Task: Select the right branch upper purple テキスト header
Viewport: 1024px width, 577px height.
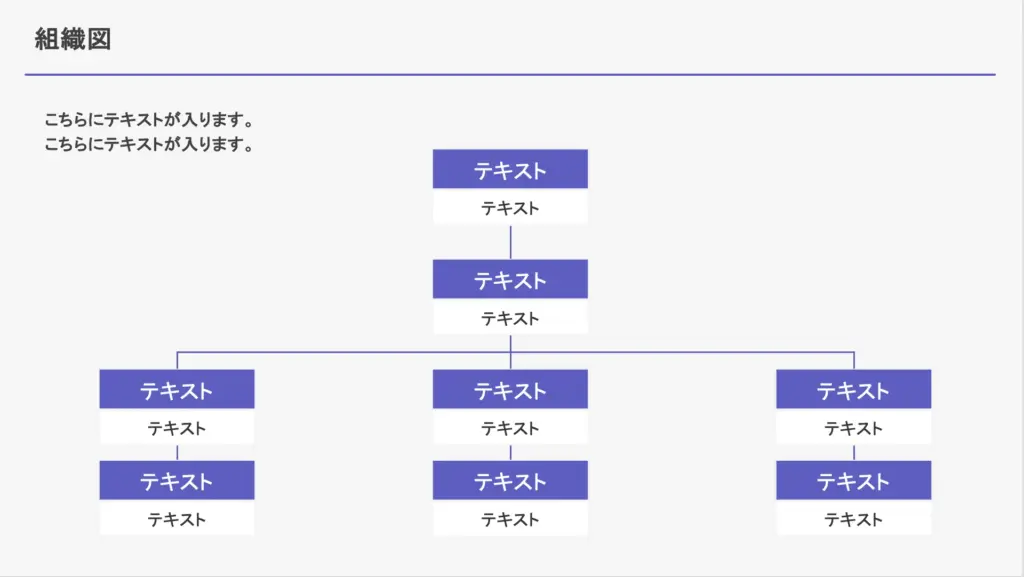Action: [854, 389]
